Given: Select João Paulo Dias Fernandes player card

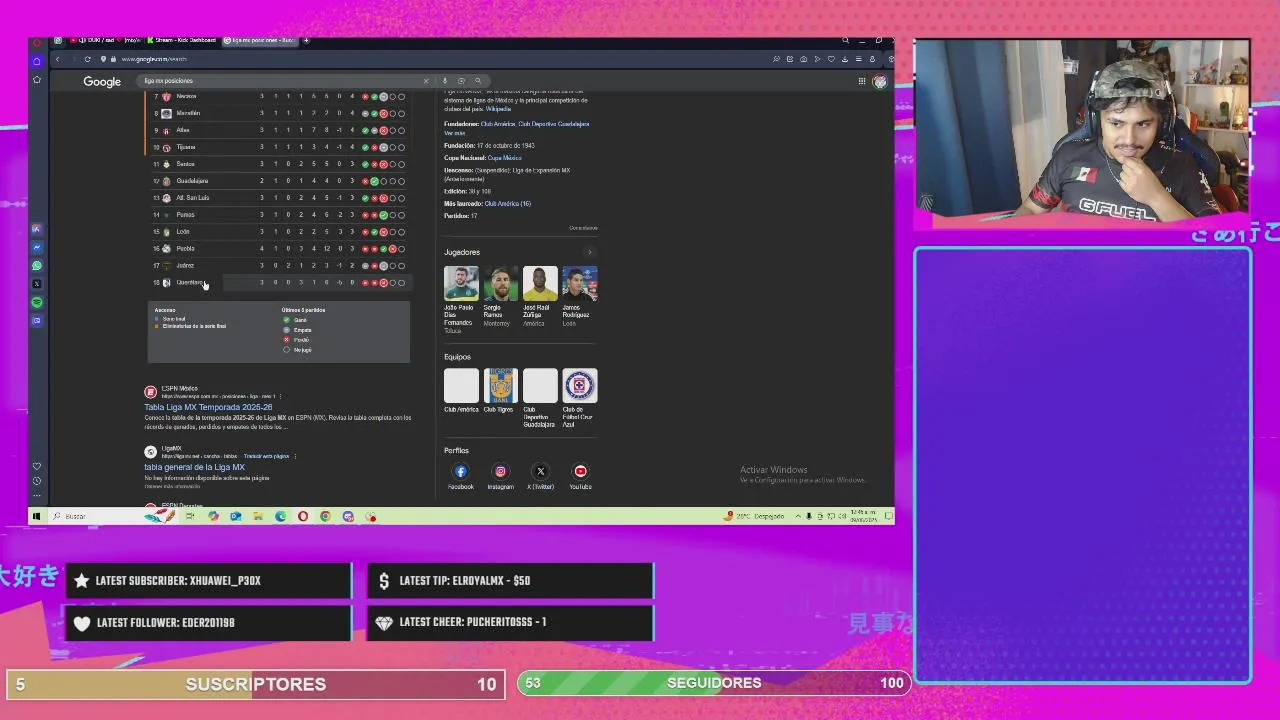Looking at the screenshot, I should 460,297.
